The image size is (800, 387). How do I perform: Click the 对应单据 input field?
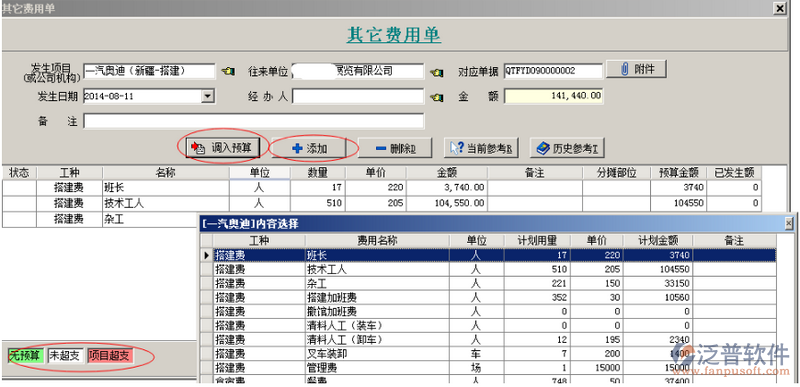[553, 71]
